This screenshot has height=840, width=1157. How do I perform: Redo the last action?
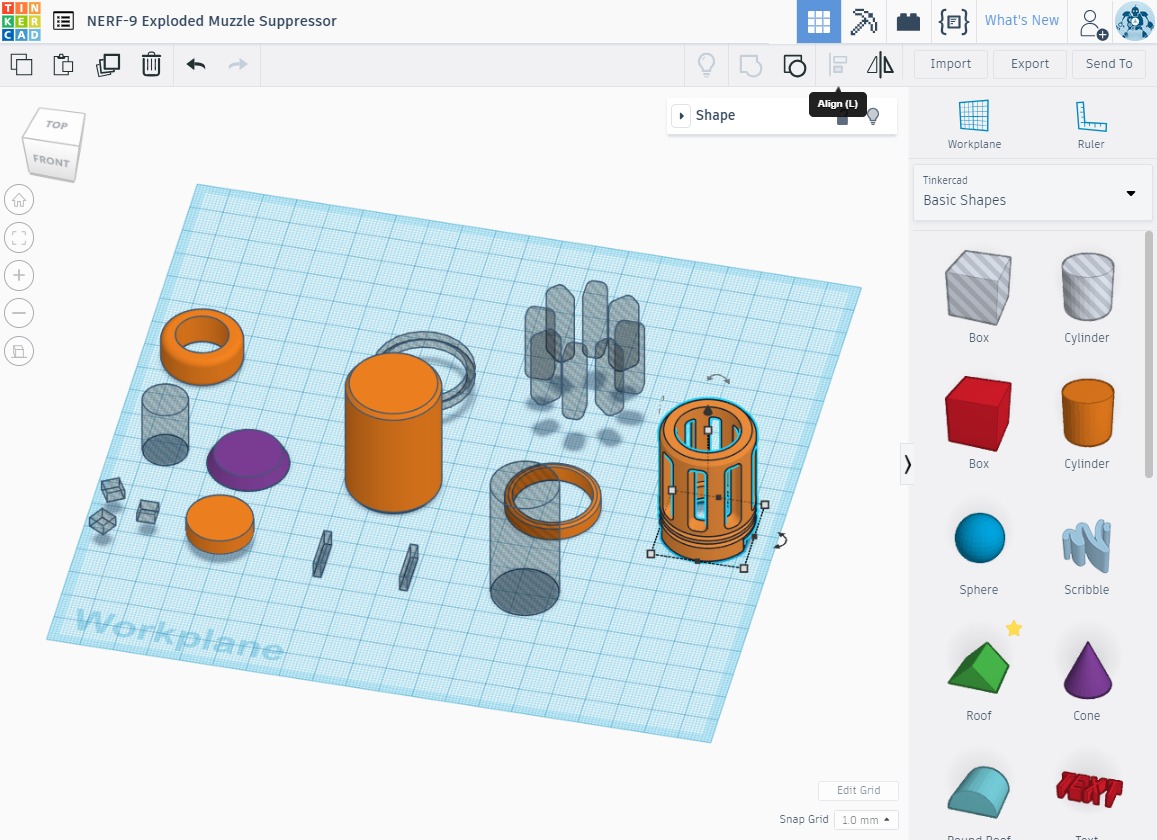tap(238, 65)
